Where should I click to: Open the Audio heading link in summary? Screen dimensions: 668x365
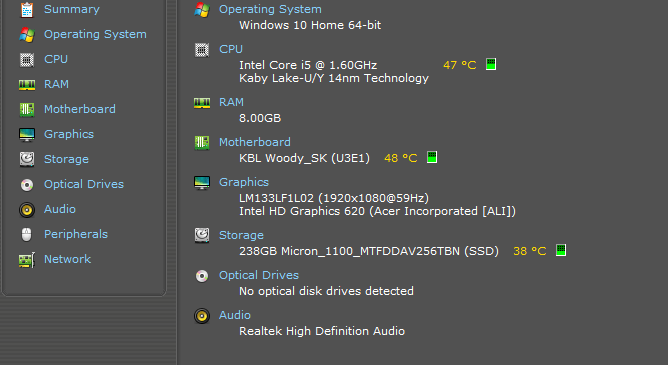coord(235,315)
